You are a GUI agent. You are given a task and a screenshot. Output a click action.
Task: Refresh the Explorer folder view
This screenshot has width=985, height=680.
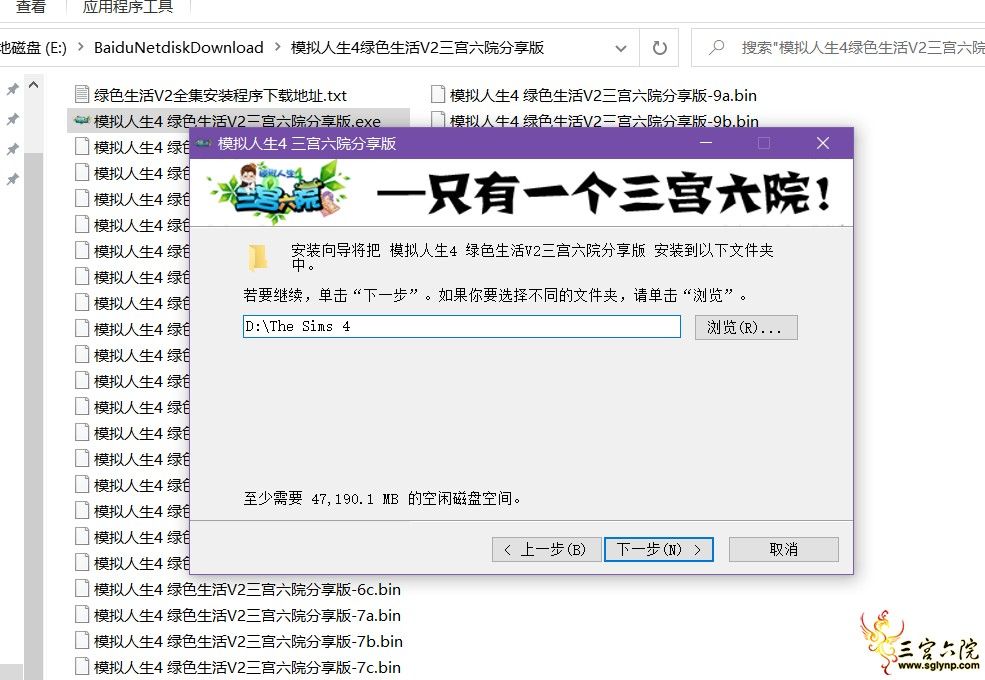click(x=659, y=48)
